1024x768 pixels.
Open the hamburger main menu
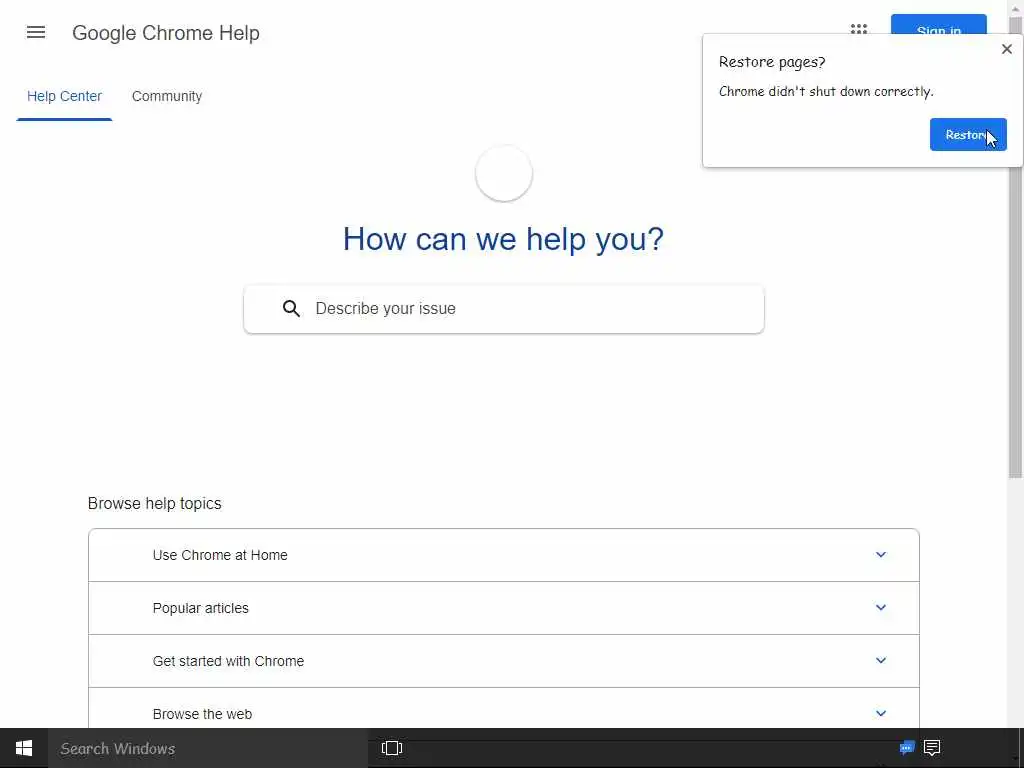pos(36,32)
